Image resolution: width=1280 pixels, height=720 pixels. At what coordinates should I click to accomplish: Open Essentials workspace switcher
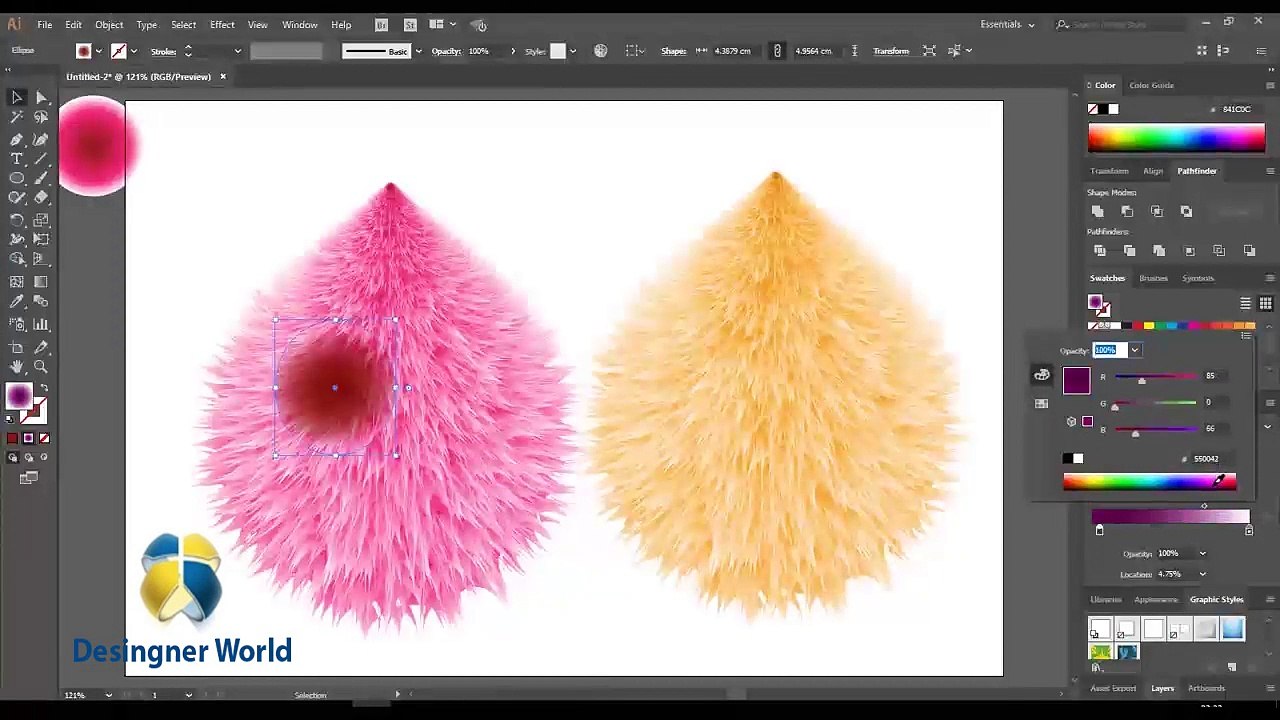1007,24
